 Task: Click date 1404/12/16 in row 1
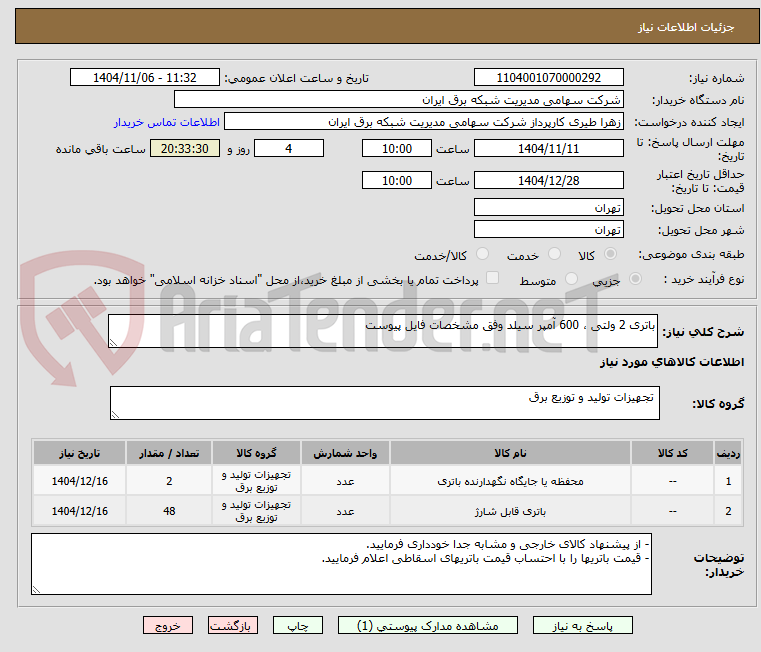[80, 481]
